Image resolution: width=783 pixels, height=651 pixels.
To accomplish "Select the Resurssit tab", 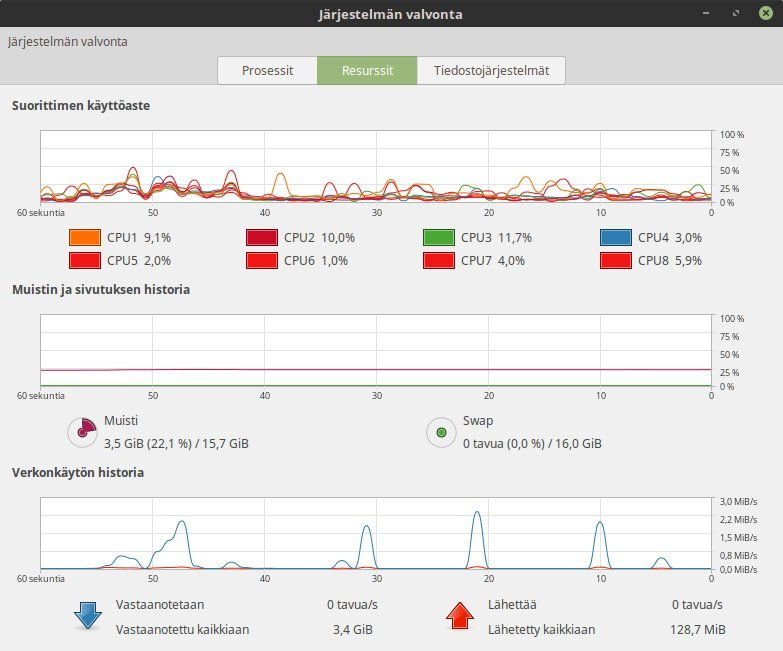I will tap(367, 71).
